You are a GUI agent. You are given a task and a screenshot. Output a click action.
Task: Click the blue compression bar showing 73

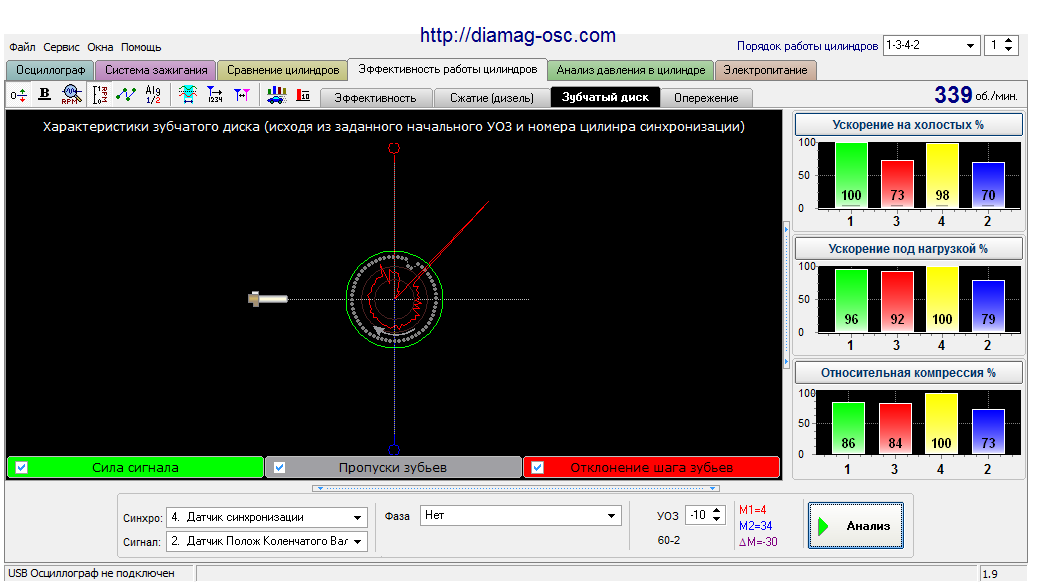click(988, 432)
